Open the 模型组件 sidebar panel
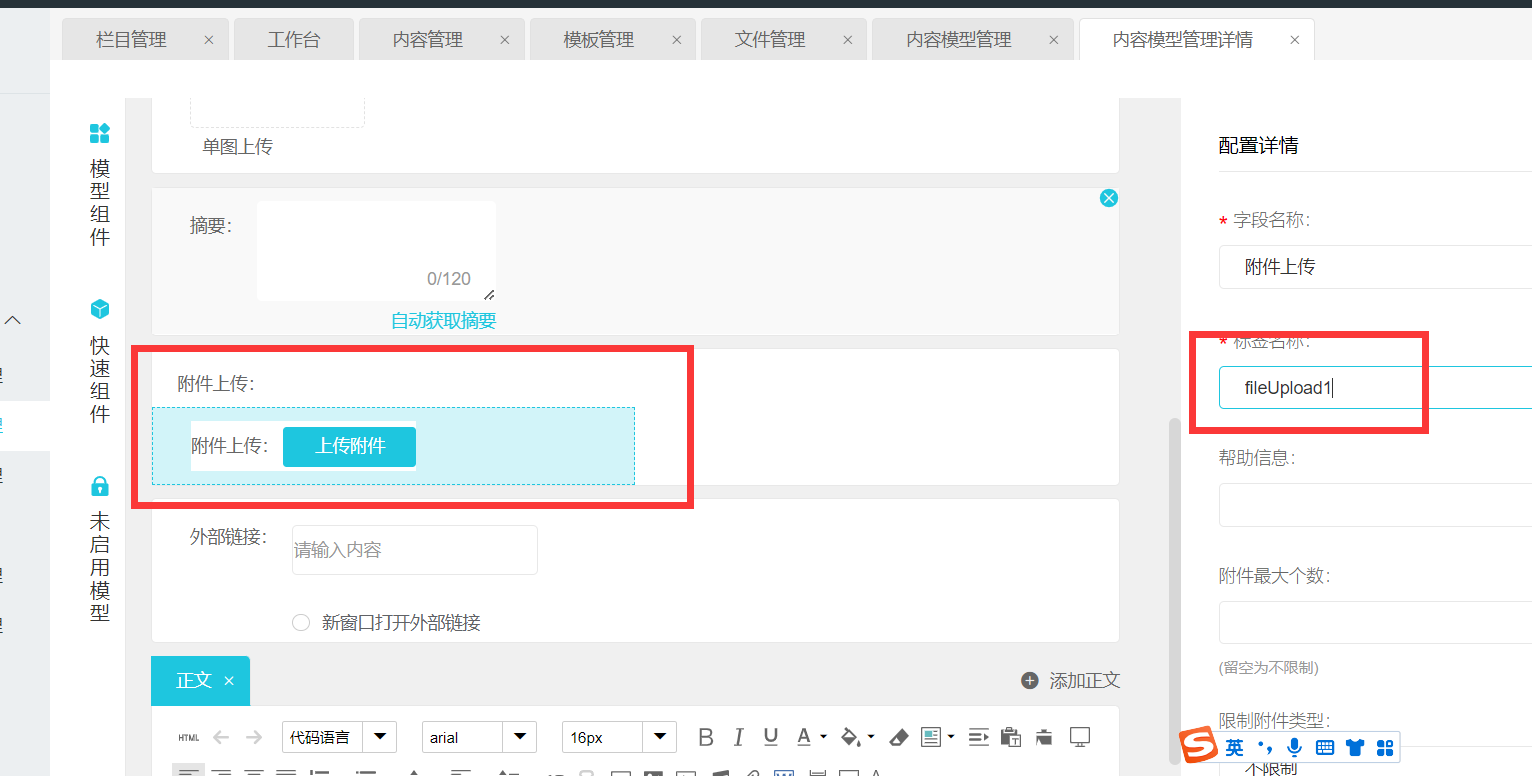 [x=100, y=184]
